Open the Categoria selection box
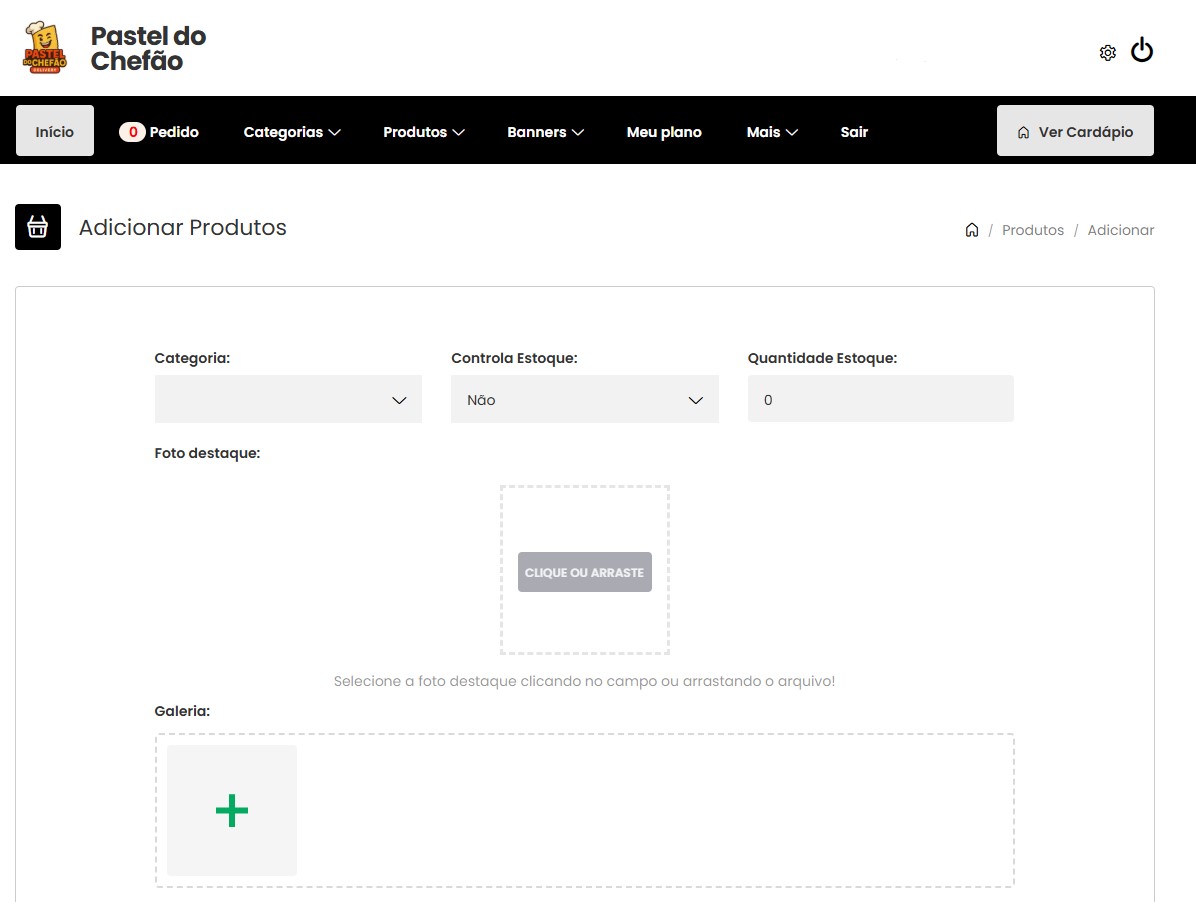1196x902 pixels. (x=288, y=399)
